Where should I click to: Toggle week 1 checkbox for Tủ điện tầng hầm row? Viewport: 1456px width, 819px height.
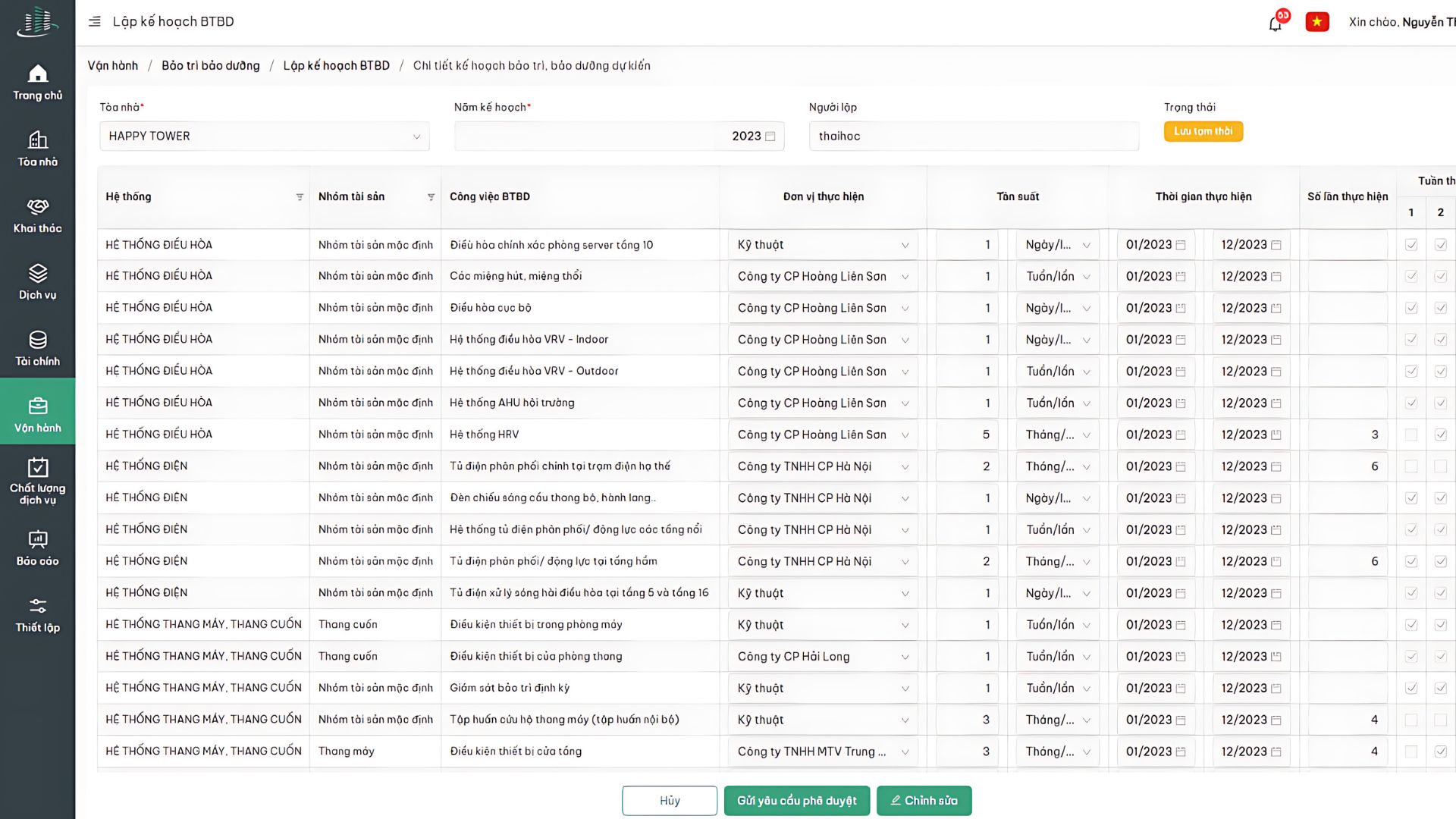[x=1411, y=562]
